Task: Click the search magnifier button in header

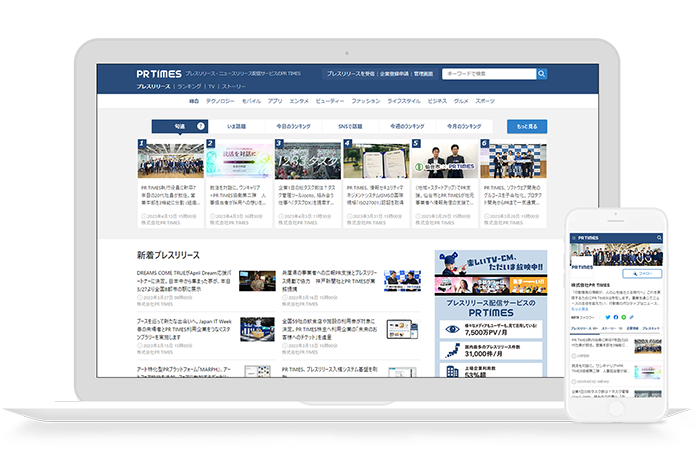Action: tap(542, 74)
